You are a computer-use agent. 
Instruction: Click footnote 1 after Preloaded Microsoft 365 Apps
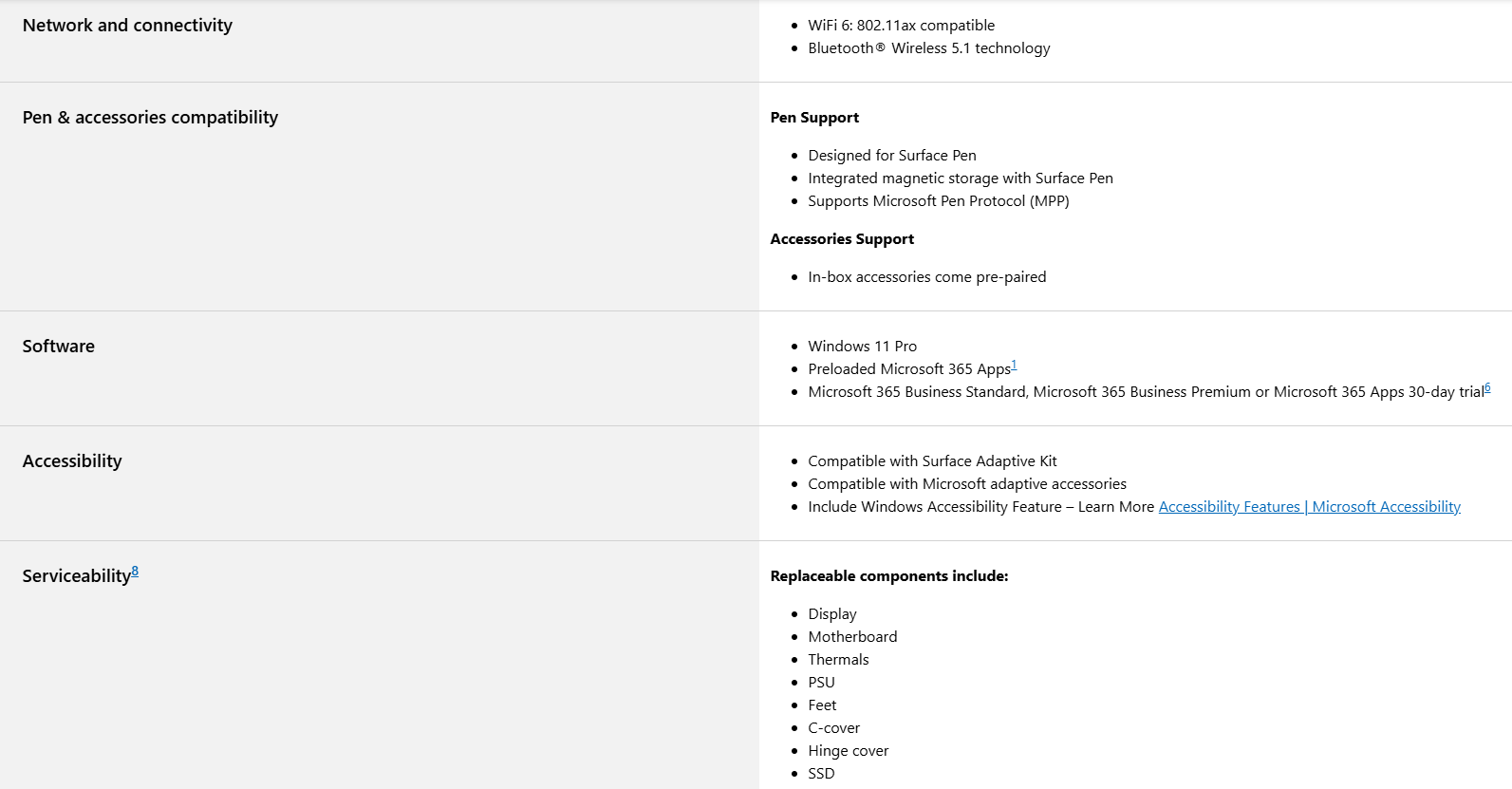pyautogui.click(x=1014, y=365)
